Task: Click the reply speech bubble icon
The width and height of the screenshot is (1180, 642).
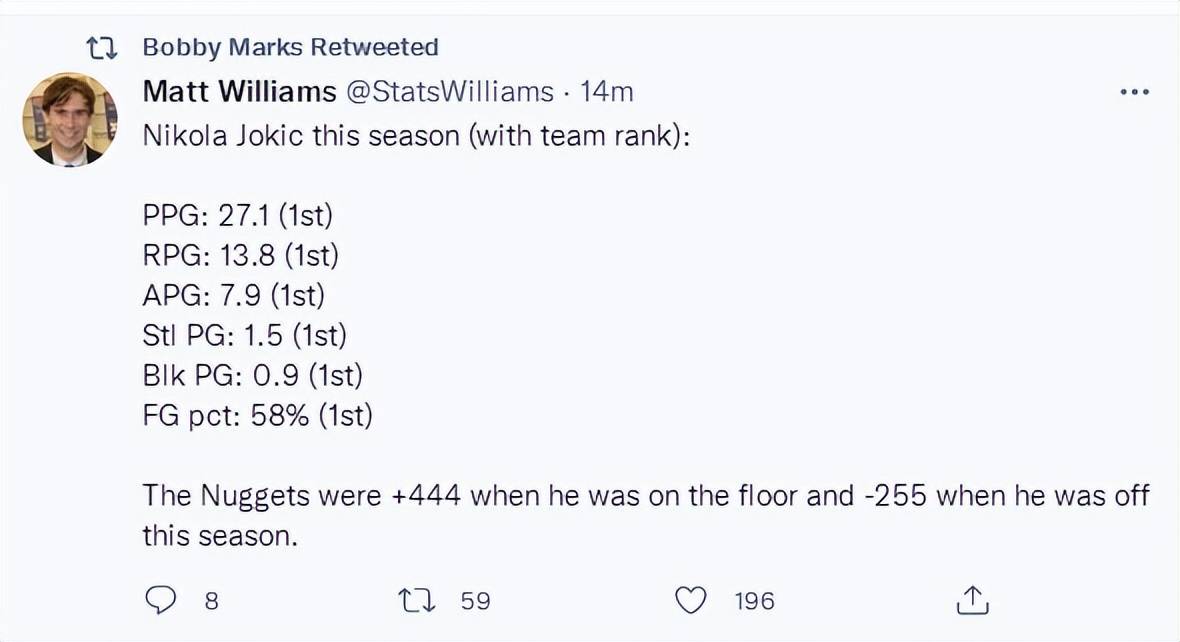Action: [160, 600]
